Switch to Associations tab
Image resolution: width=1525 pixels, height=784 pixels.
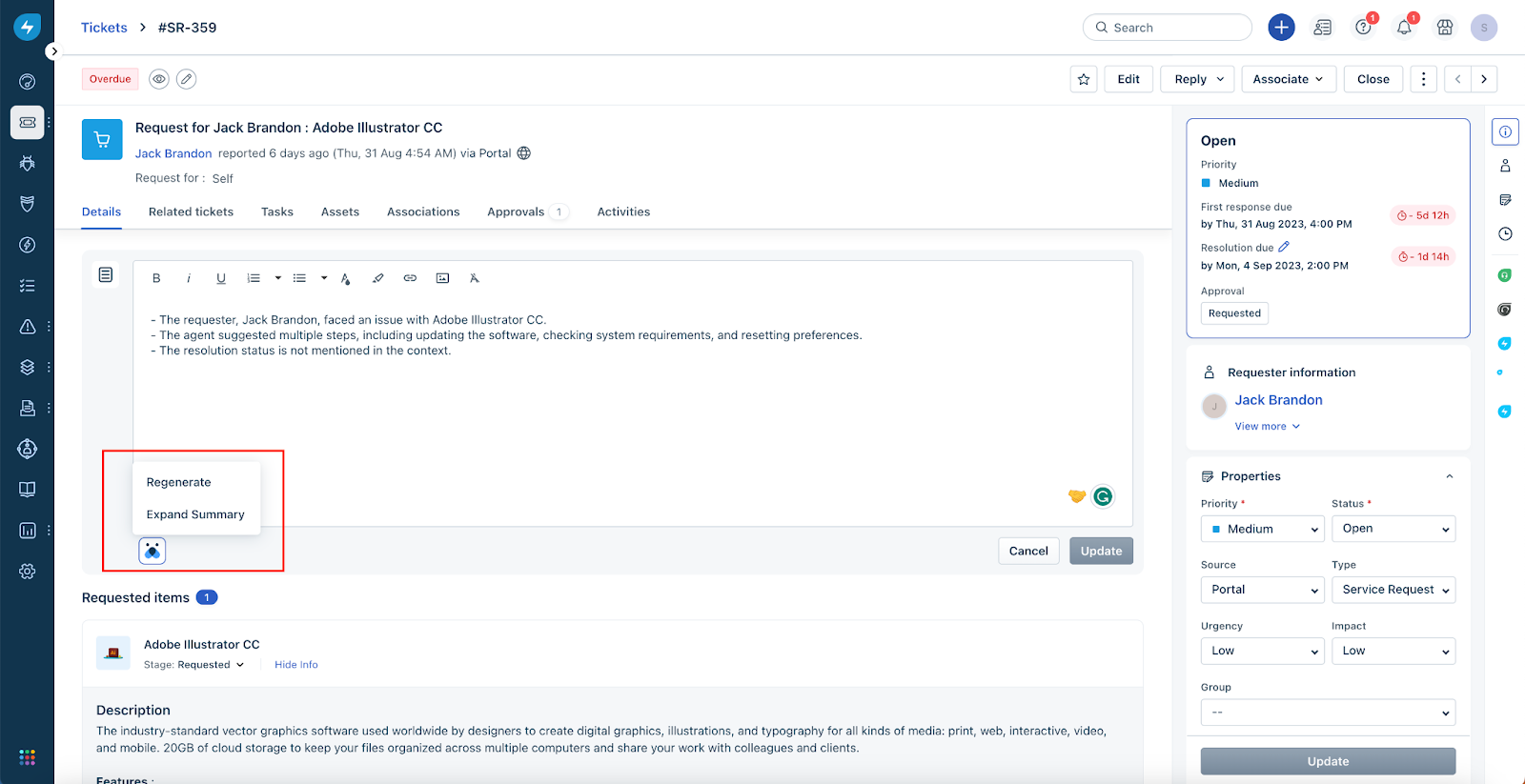(x=423, y=211)
